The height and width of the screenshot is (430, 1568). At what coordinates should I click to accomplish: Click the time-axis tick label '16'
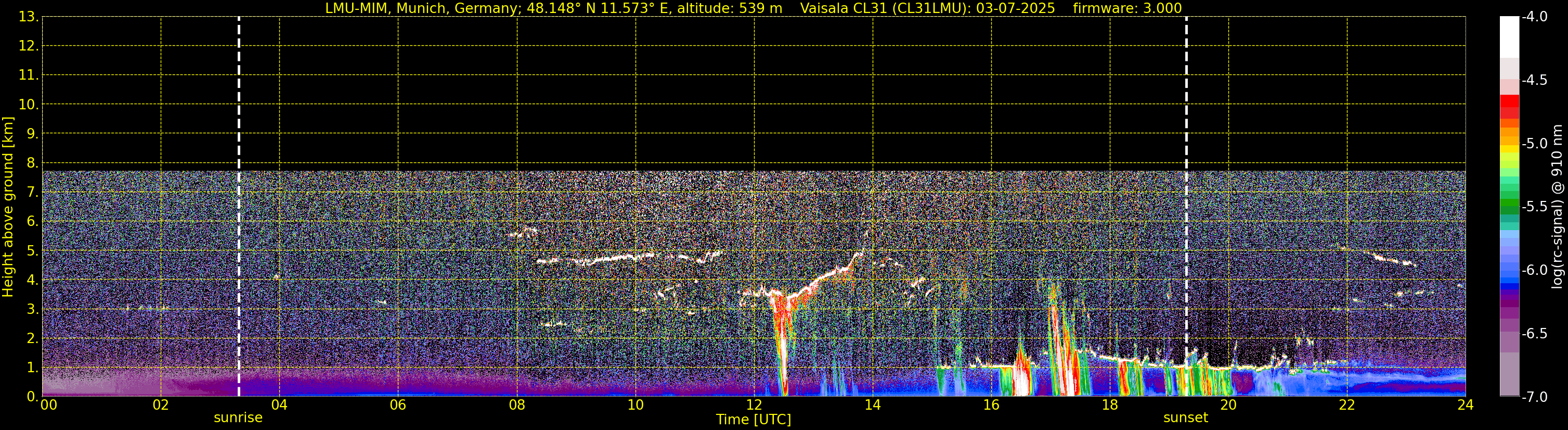point(992,405)
